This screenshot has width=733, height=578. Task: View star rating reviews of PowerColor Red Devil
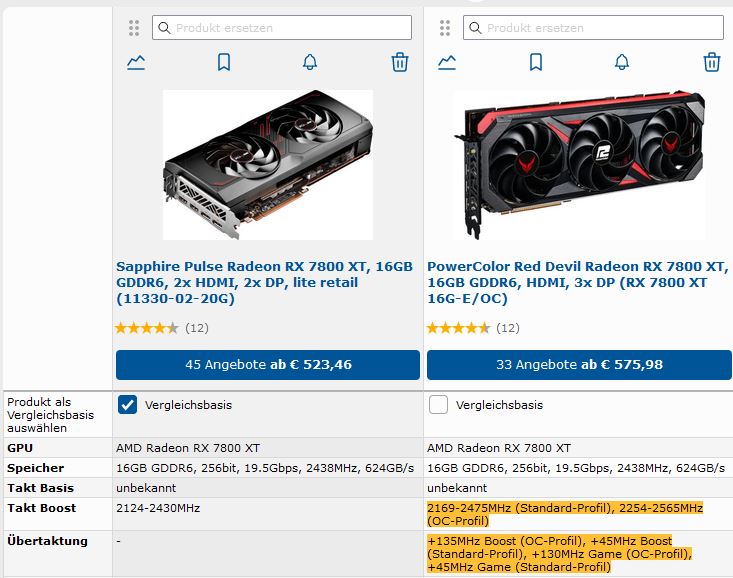click(x=473, y=328)
